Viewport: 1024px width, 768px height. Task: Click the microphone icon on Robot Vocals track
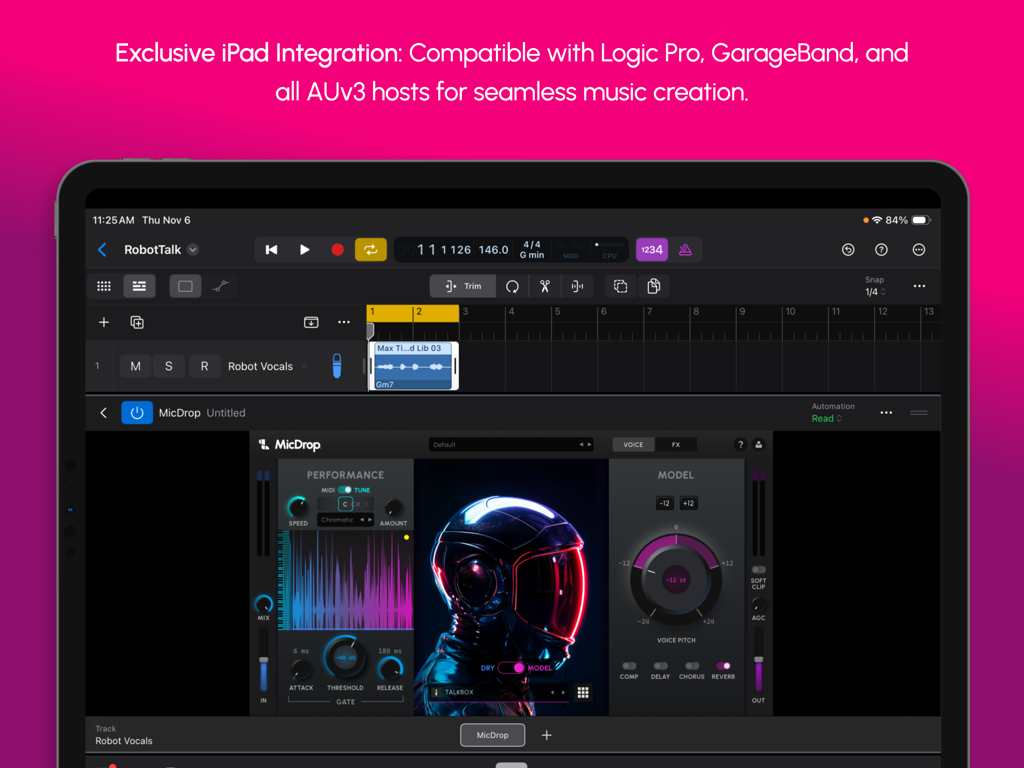[x=337, y=366]
